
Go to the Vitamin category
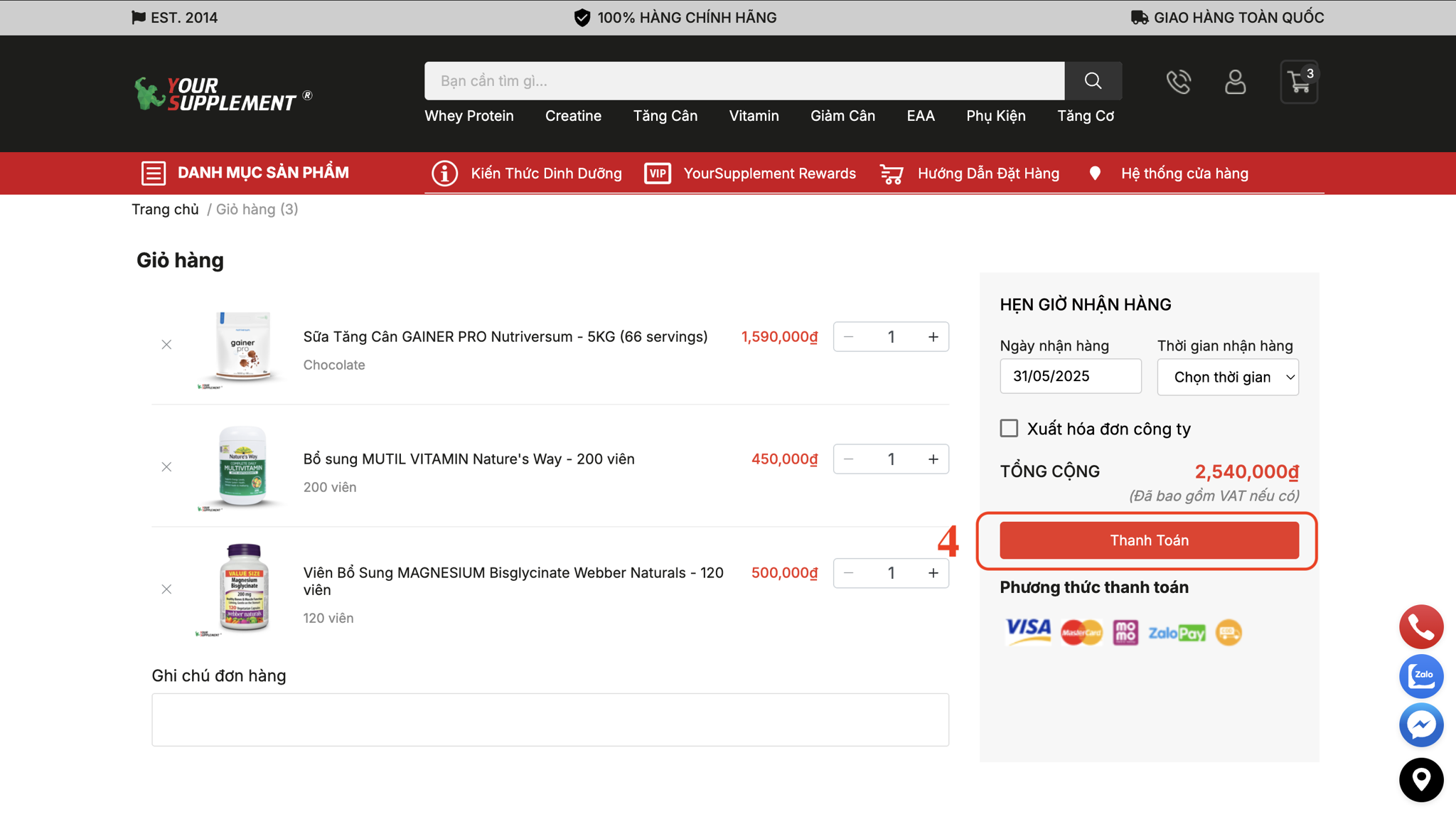(754, 116)
